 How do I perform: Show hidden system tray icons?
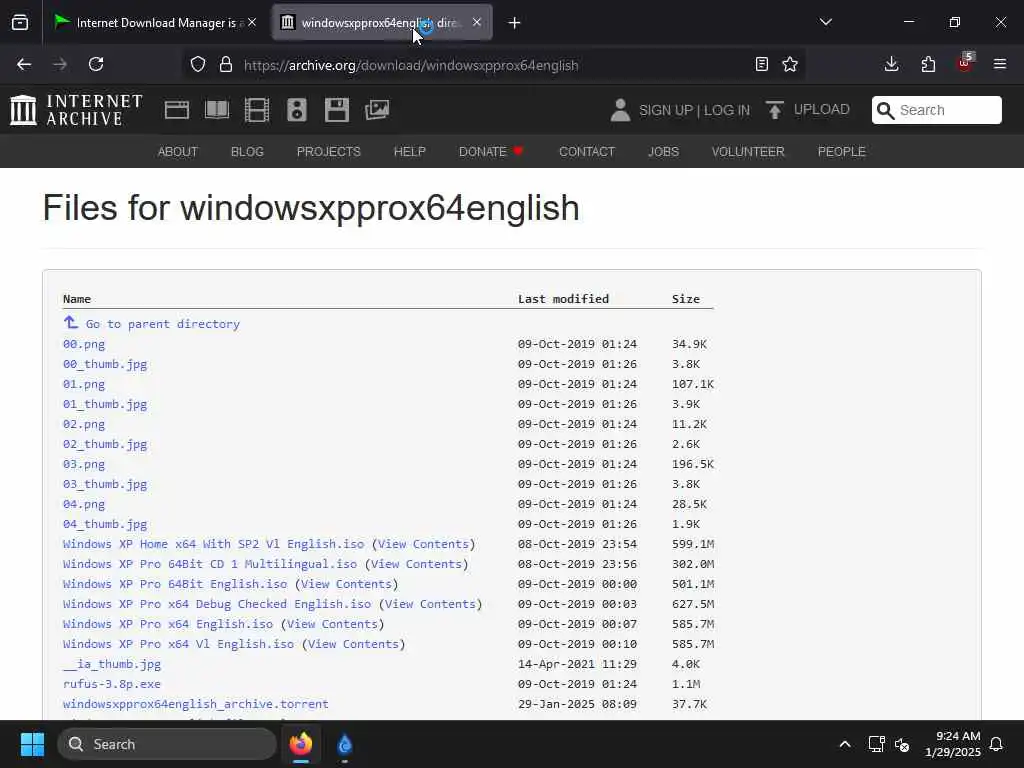point(844,744)
